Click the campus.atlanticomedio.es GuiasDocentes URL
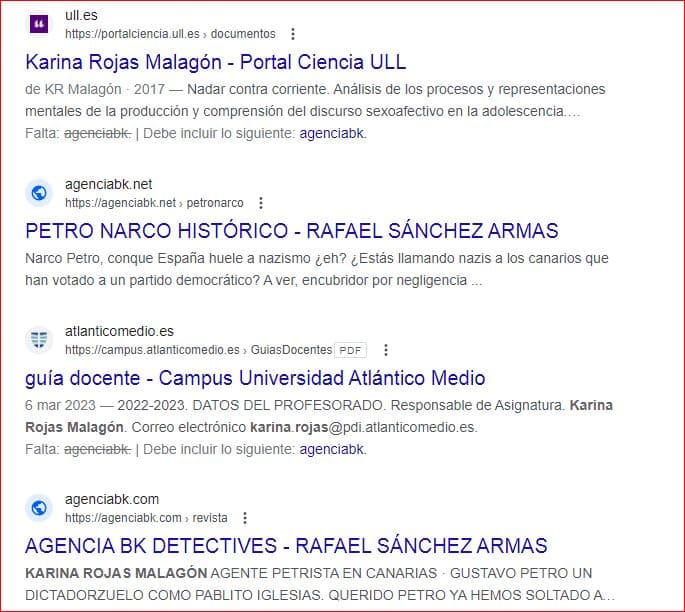Image resolution: width=685 pixels, height=612 pixels. click(x=199, y=350)
